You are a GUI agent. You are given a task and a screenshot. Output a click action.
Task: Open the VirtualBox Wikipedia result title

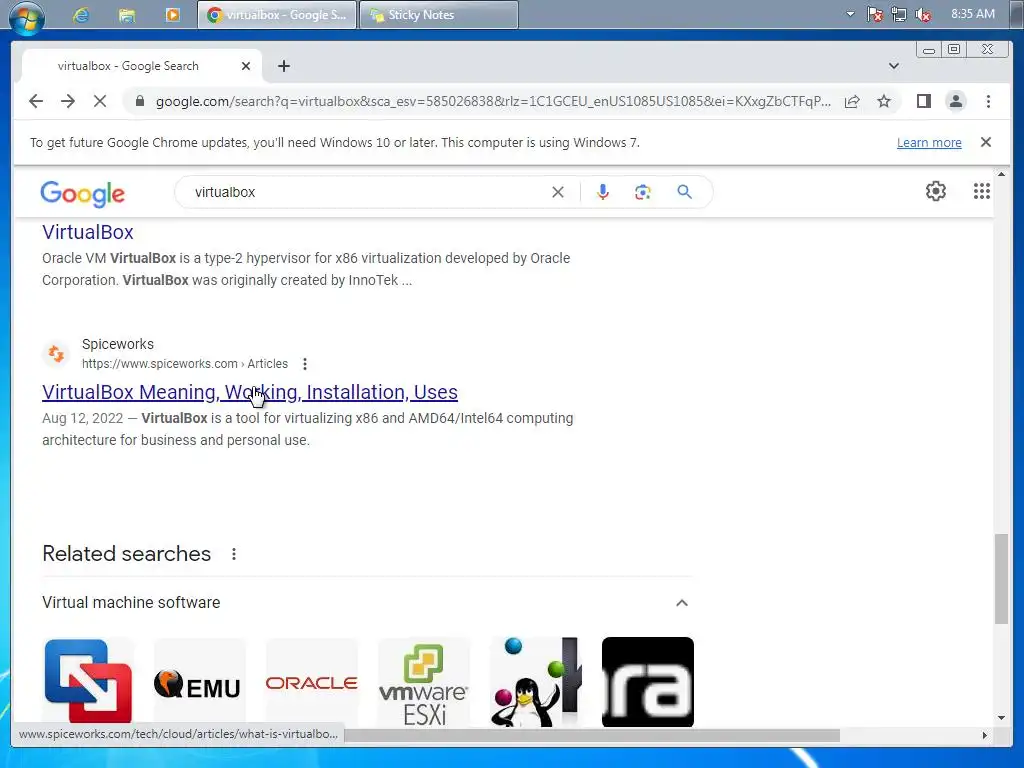pyautogui.click(x=88, y=232)
